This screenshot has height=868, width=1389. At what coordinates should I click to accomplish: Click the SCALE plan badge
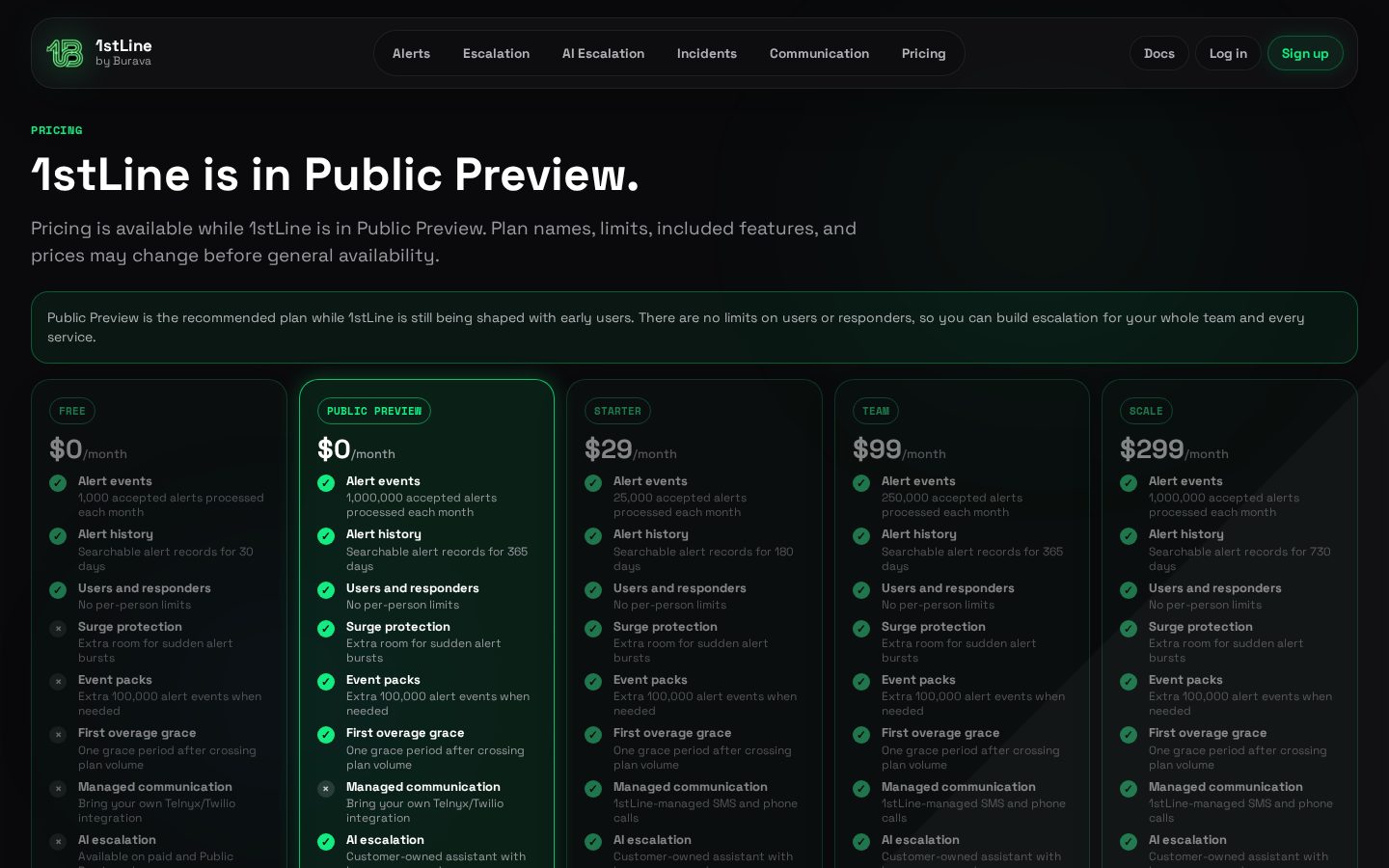1146,411
